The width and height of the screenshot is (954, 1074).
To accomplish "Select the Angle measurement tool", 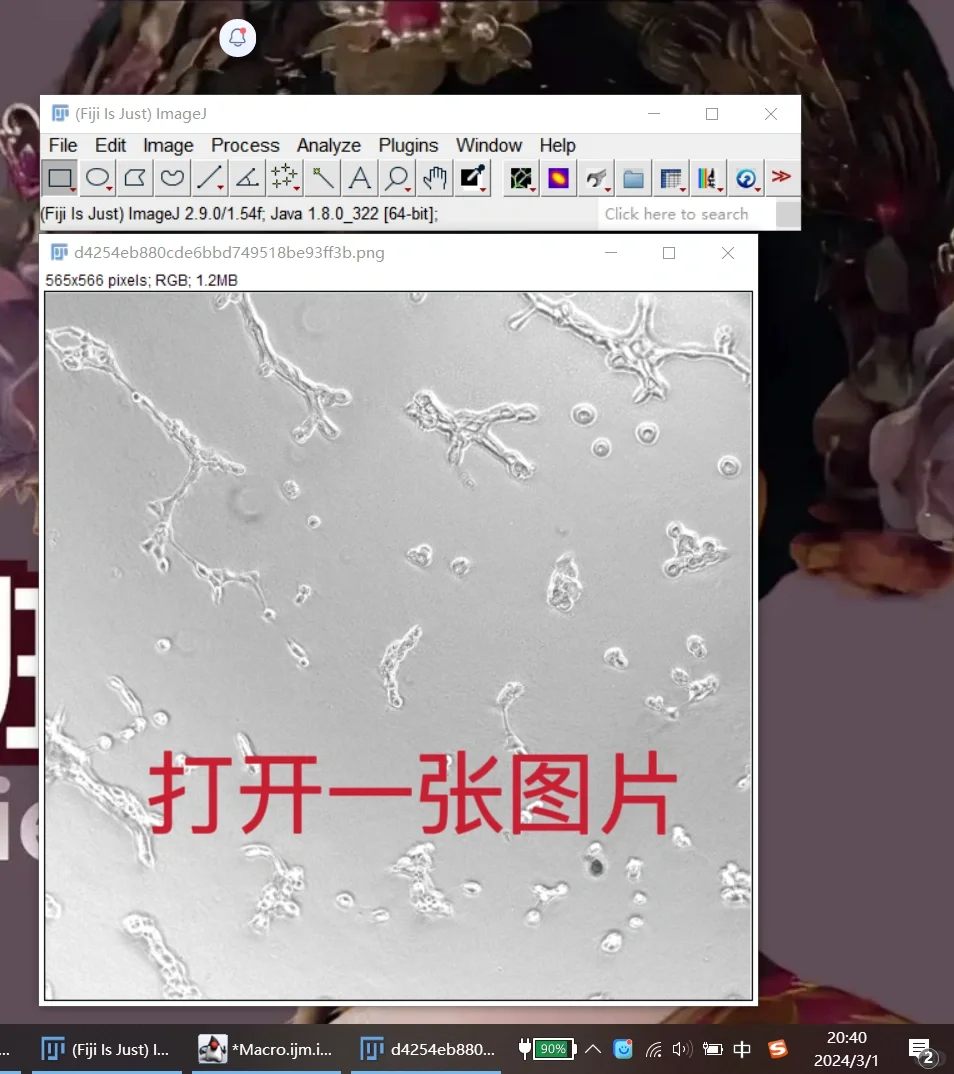I will (246, 177).
